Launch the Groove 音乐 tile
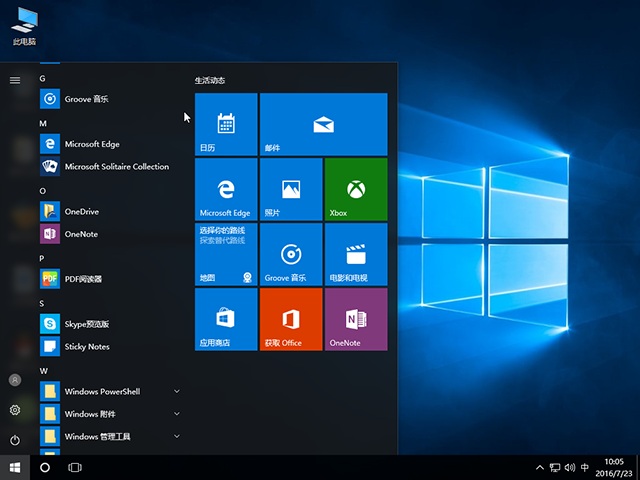The width and height of the screenshot is (640, 480). pyautogui.click(x=291, y=254)
